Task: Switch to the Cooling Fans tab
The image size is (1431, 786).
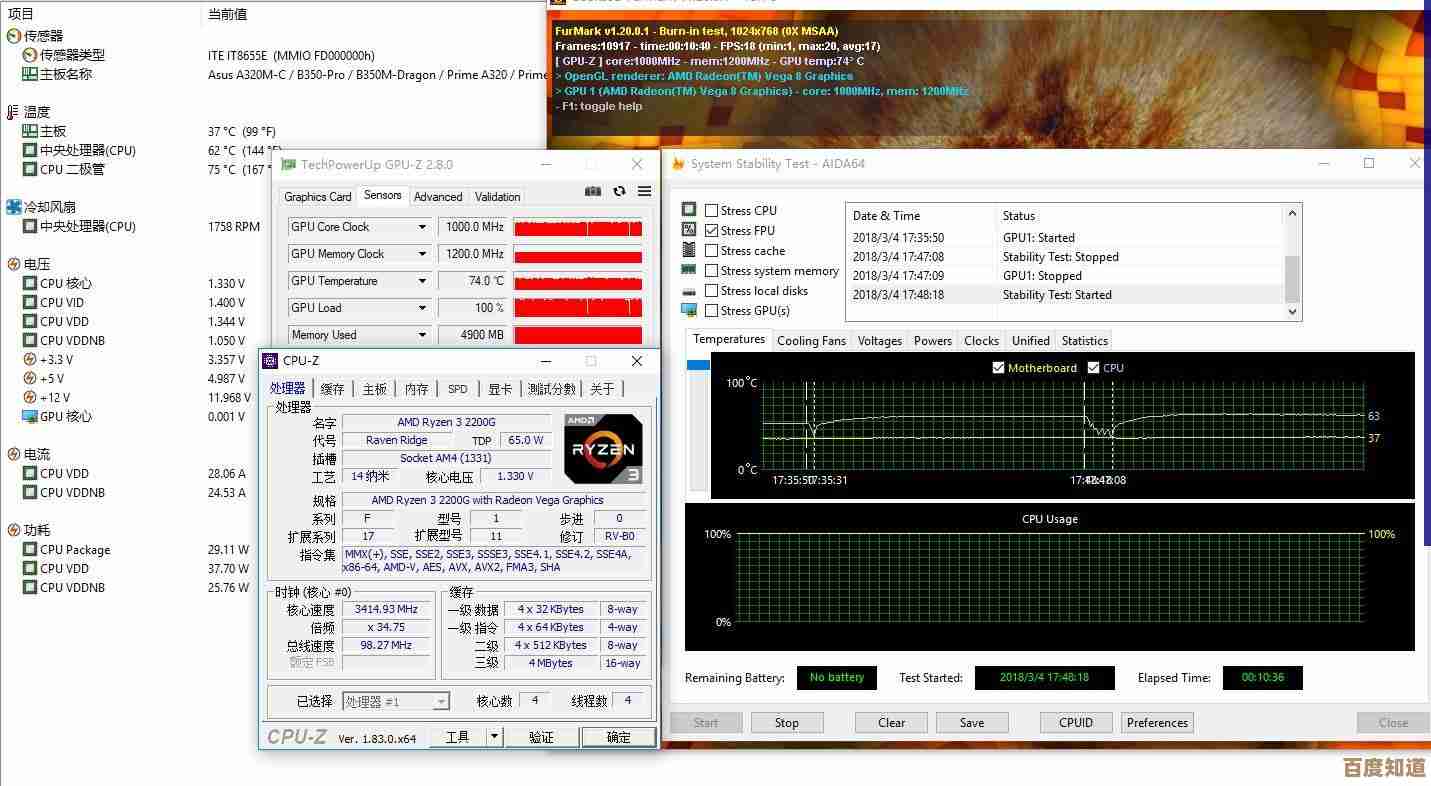Action: coord(811,341)
